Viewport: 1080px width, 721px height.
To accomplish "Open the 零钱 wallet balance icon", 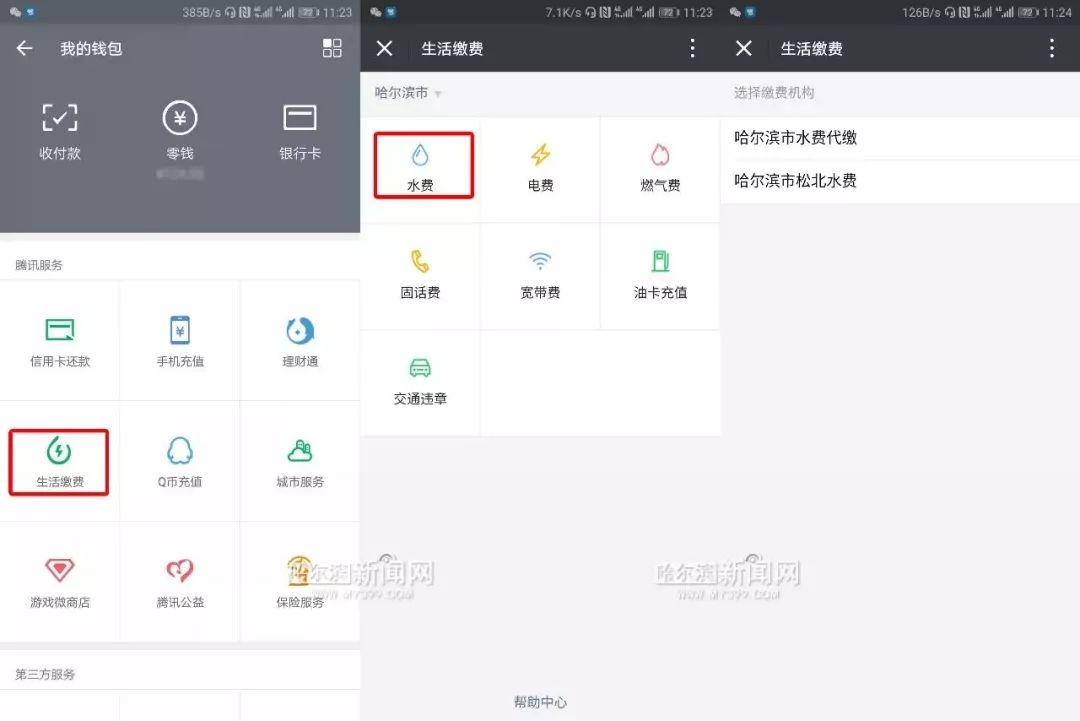I will pyautogui.click(x=180, y=130).
